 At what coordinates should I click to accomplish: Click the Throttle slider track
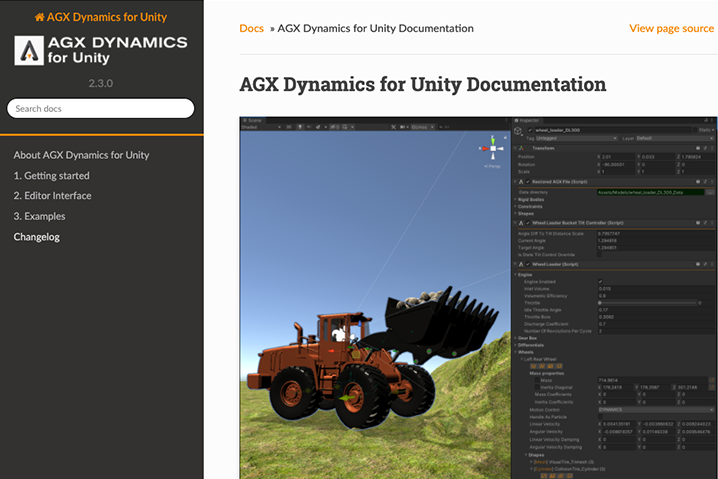point(647,303)
